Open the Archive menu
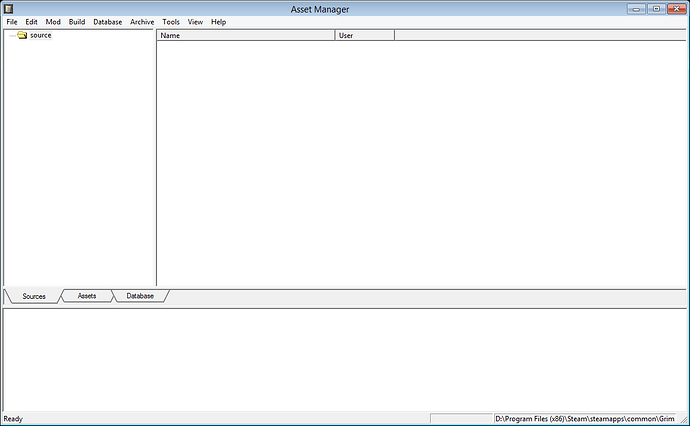This screenshot has width=690, height=426. coord(142,22)
